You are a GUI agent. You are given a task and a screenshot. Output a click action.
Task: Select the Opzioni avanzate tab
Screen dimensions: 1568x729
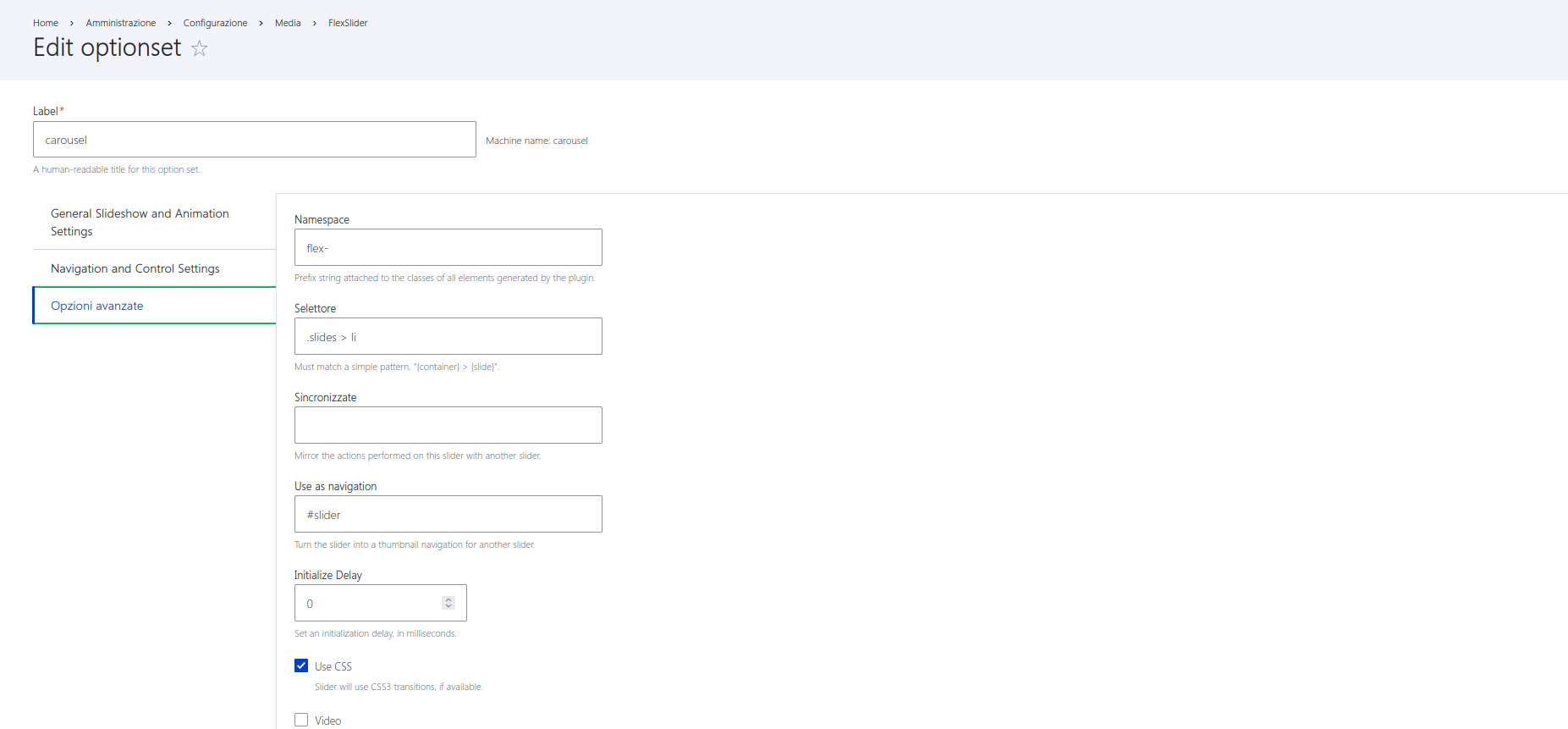click(x=154, y=306)
